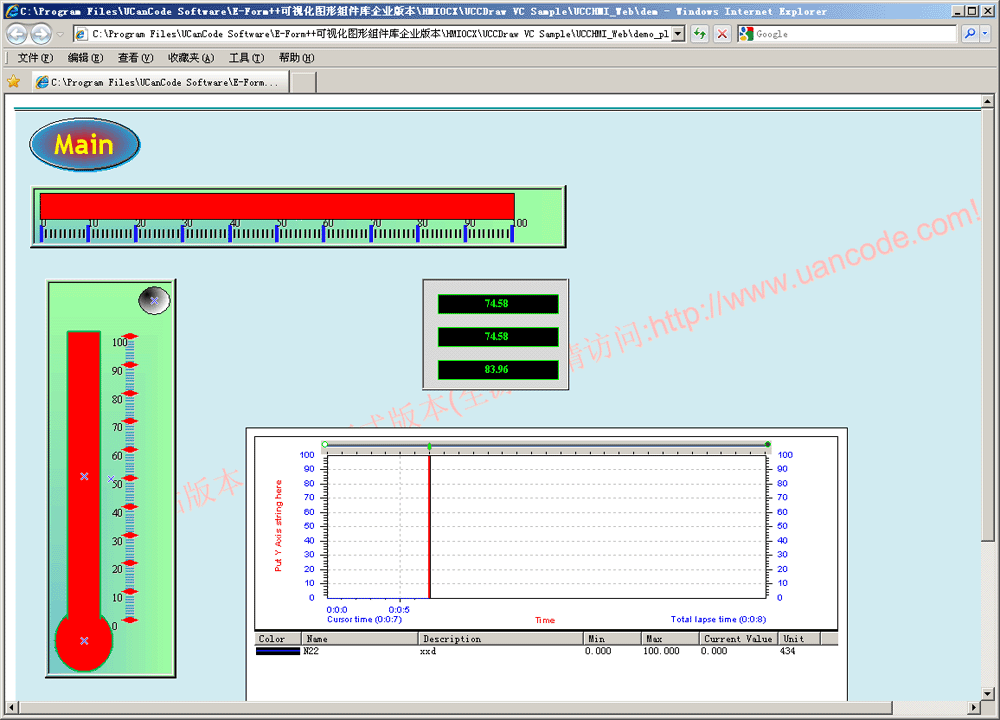Click the Current Value column header
Viewport: 1000px width, 720px height.
pos(738,638)
